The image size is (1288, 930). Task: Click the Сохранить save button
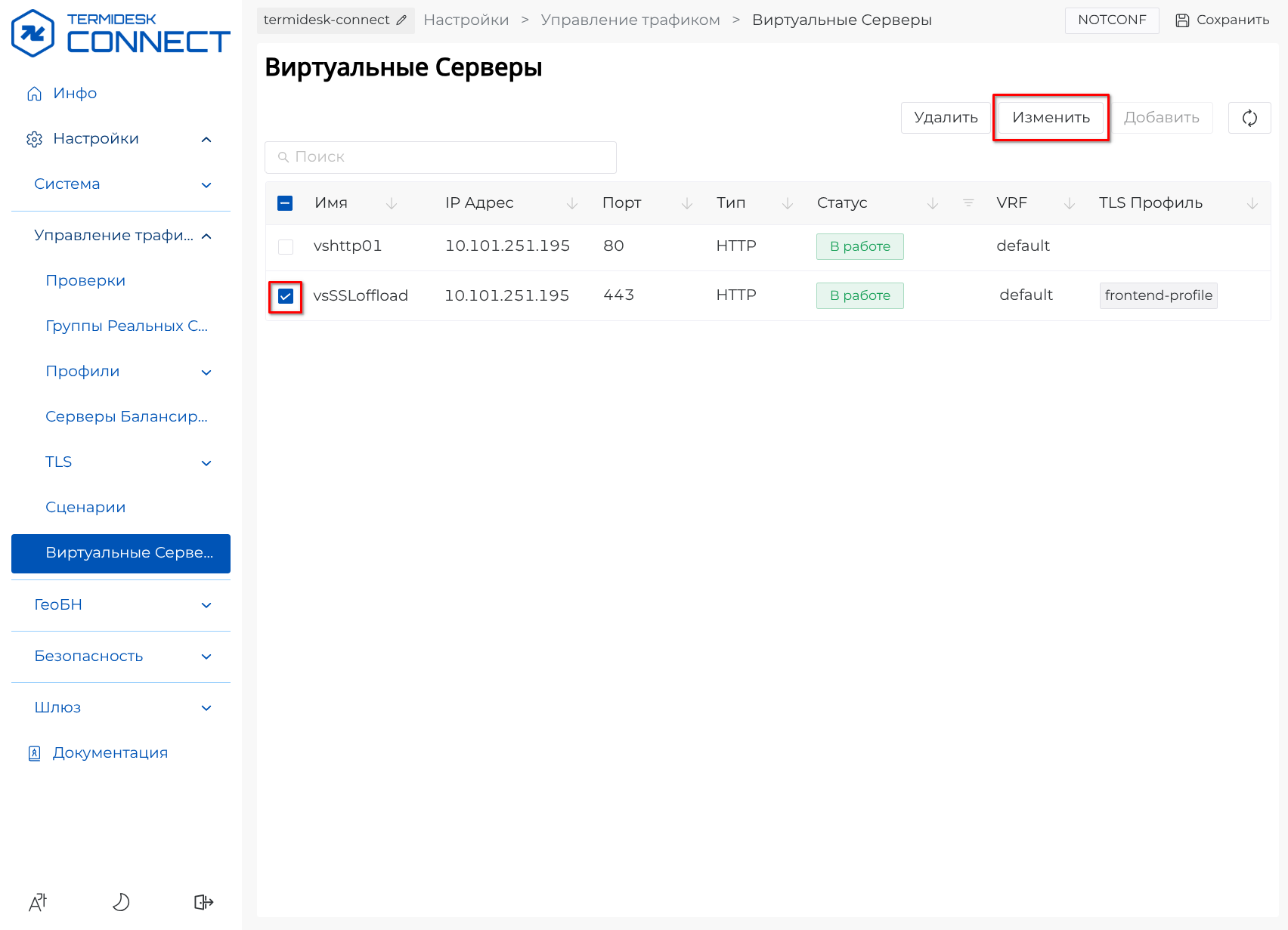[1222, 20]
